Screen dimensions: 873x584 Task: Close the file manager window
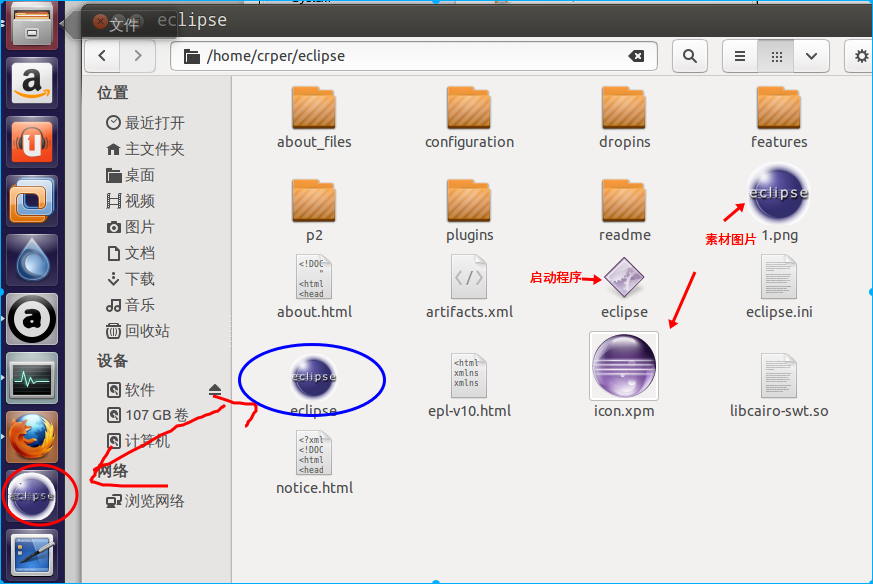(x=100, y=22)
